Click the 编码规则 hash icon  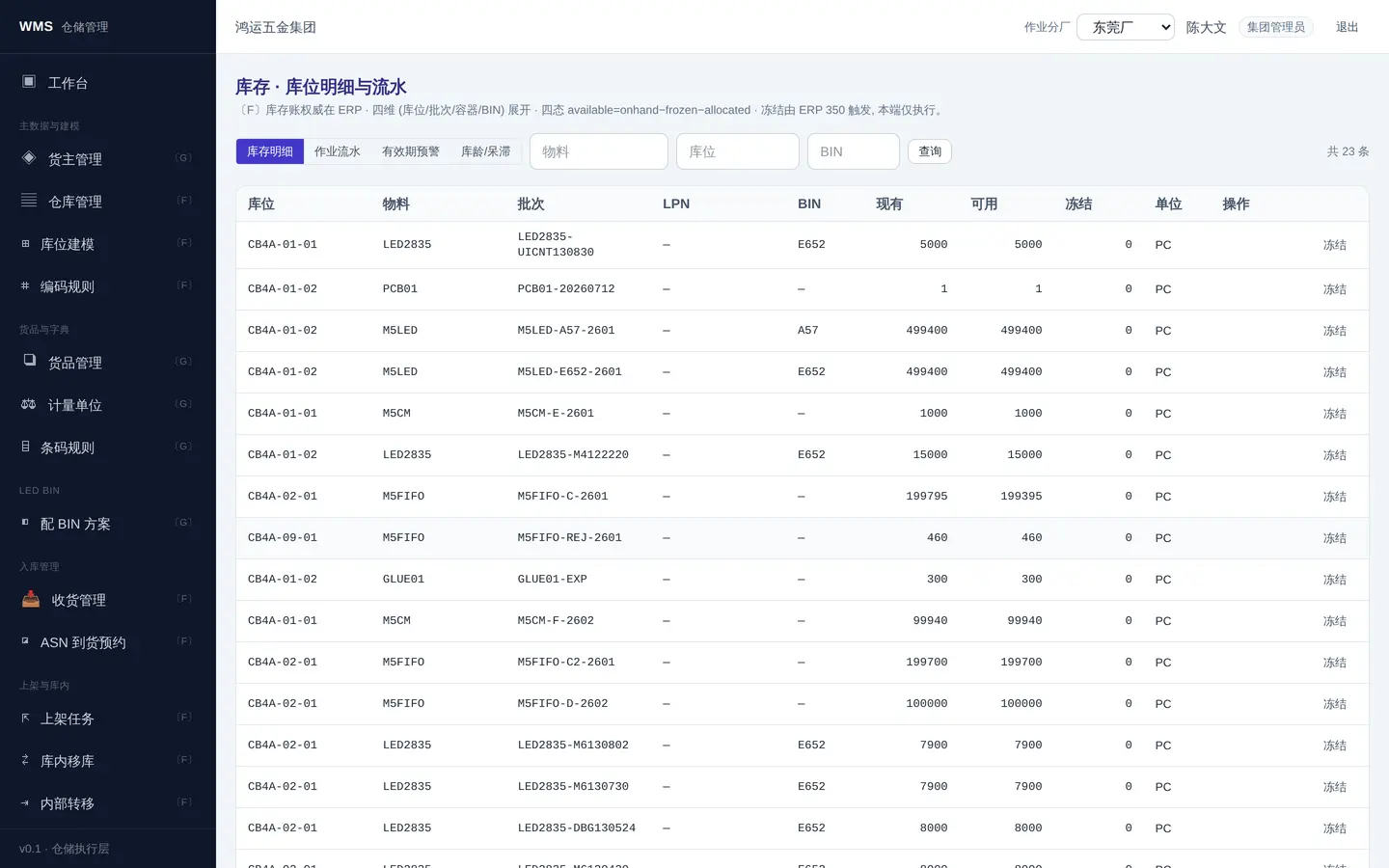(25, 286)
